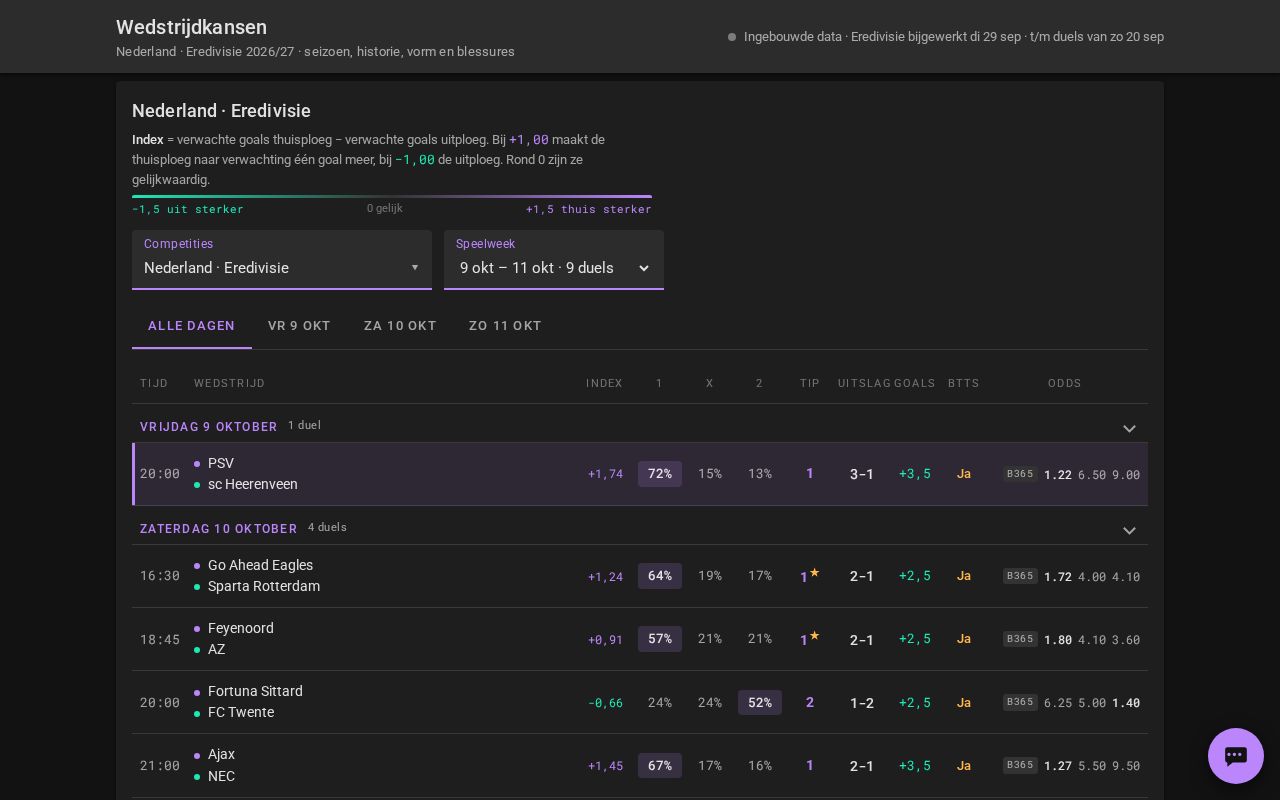Image resolution: width=1280 pixels, height=800 pixels.
Task: Click Sparta Rotterdam team name
Action: [264, 586]
